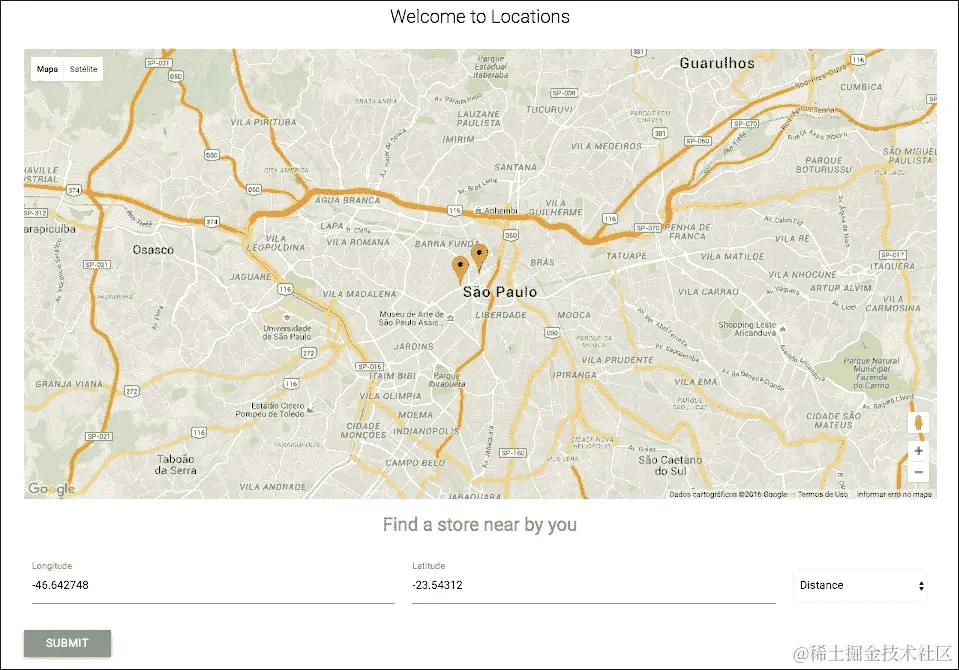
Task: Click the Anhembi landmark label
Action: [500, 210]
